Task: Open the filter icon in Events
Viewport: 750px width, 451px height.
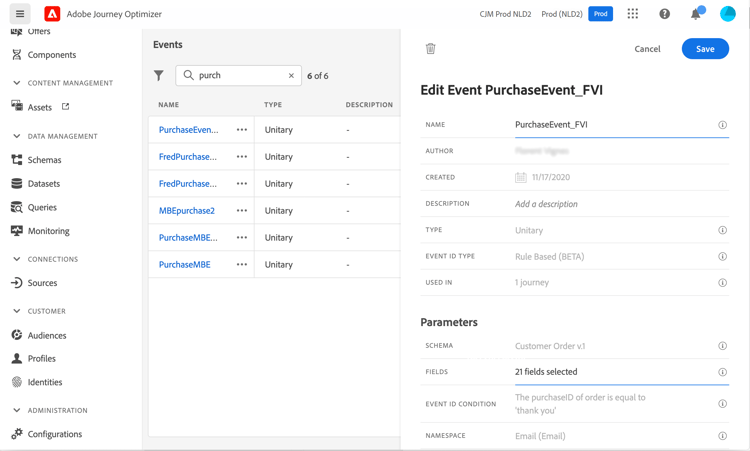Action: [x=159, y=76]
